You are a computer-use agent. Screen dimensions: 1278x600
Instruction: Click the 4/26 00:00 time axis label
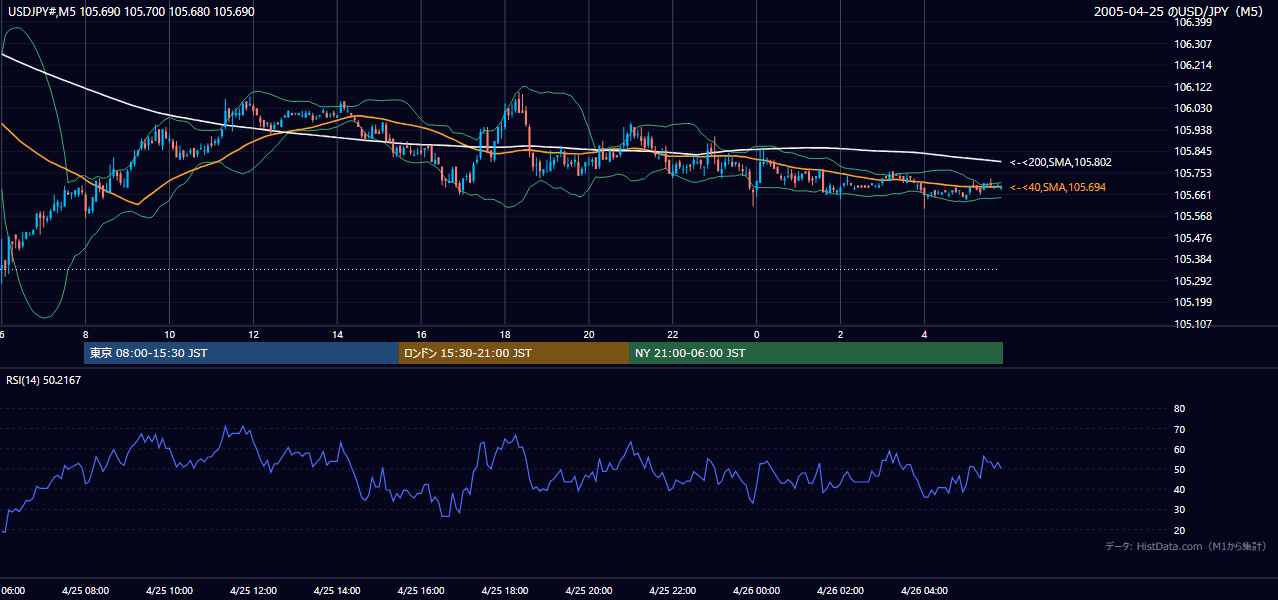tap(756, 590)
